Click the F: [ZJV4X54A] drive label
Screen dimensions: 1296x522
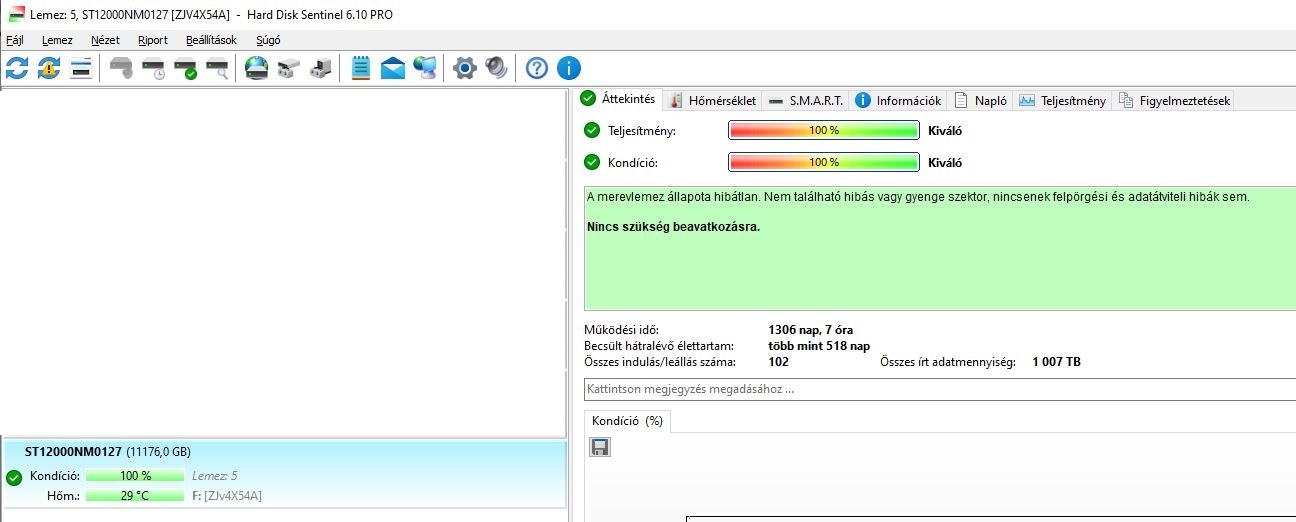tap(227, 496)
